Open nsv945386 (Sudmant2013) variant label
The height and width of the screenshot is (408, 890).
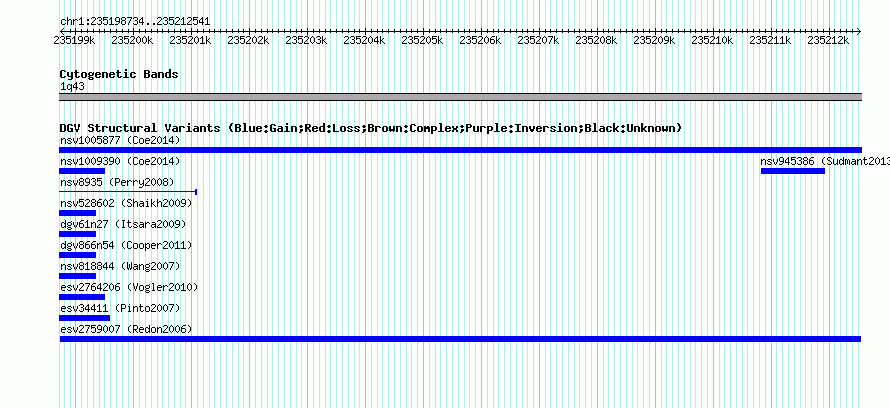[825, 162]
